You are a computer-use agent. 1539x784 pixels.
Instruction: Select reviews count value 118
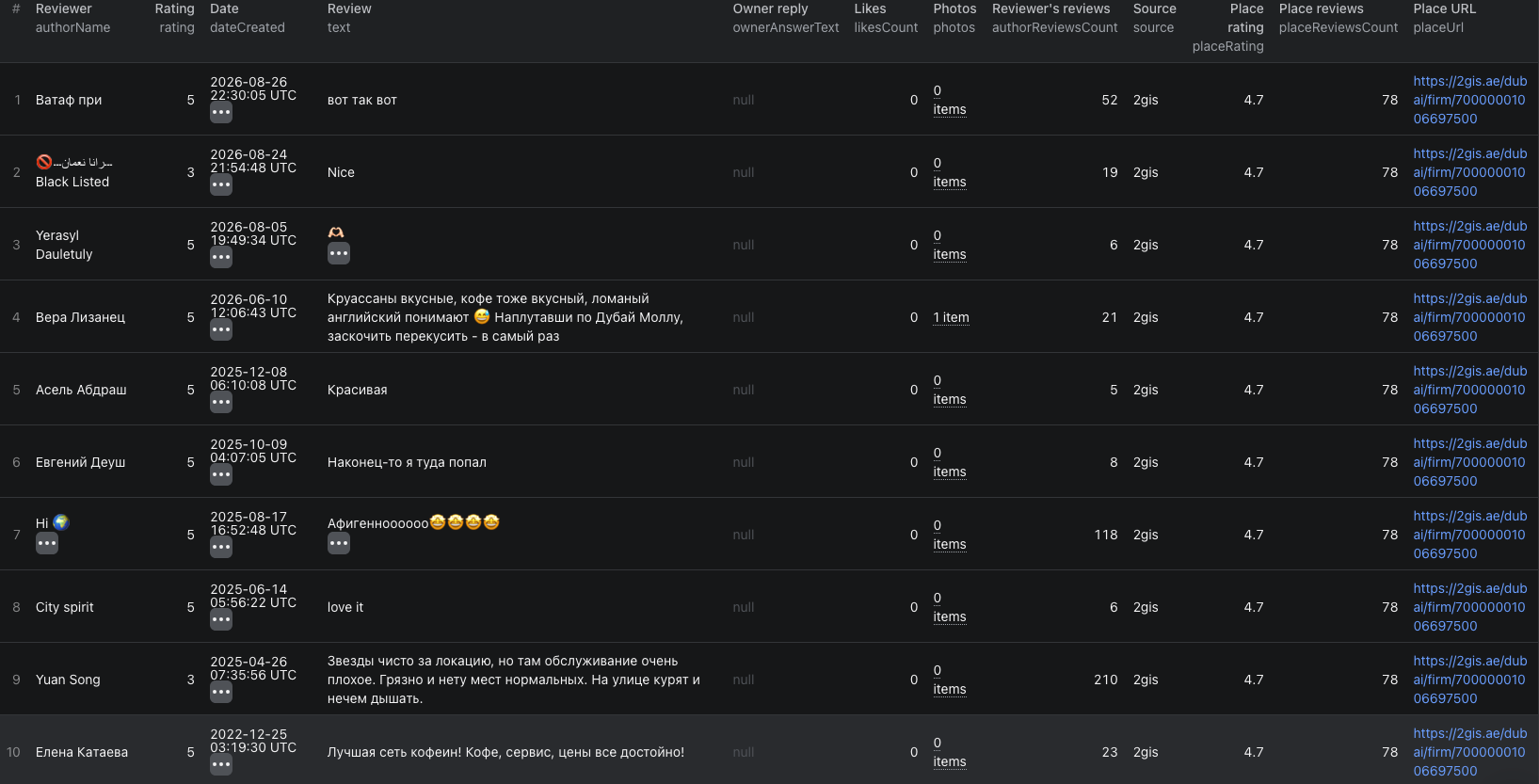[1106, 535]
